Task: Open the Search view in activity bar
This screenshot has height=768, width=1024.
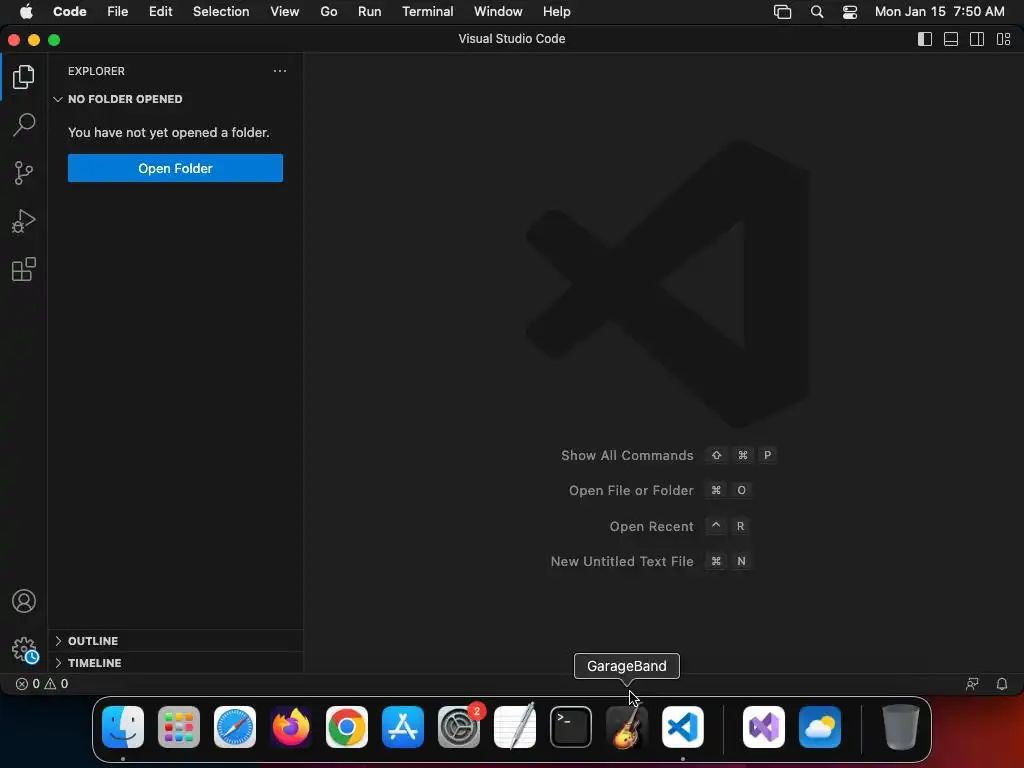Action: point(24,125)
